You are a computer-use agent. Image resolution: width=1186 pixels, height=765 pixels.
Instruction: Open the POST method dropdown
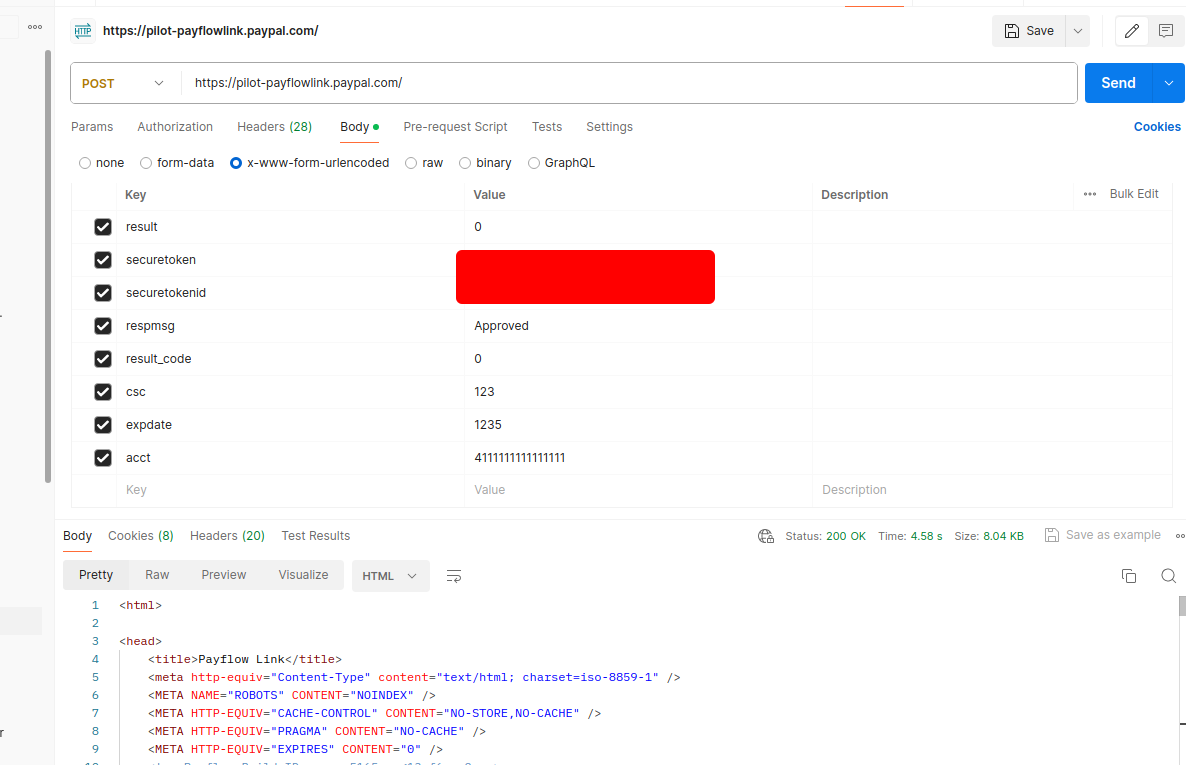click(122, 84)
